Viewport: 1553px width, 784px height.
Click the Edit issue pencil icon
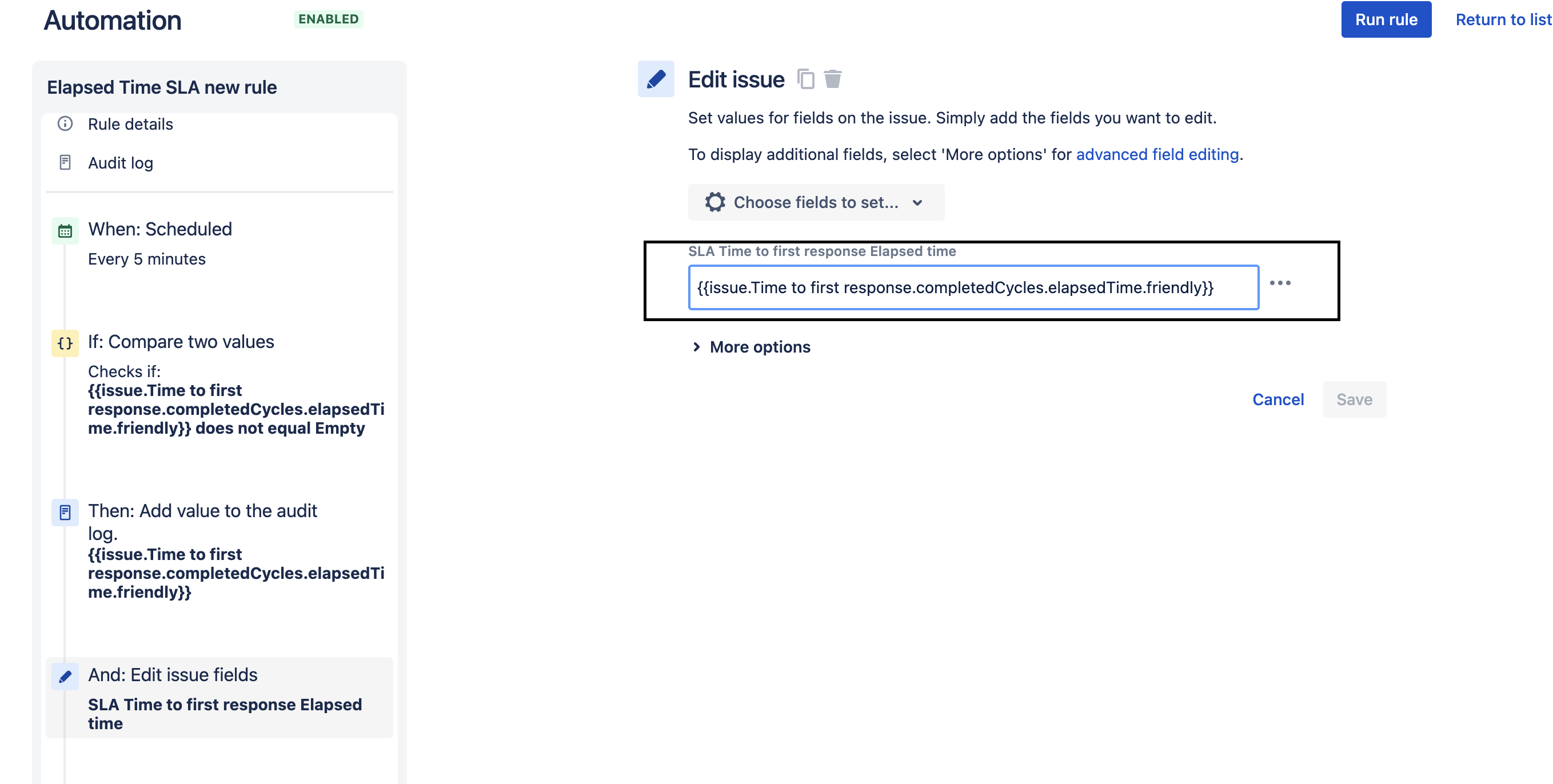(x=656, y=79)
